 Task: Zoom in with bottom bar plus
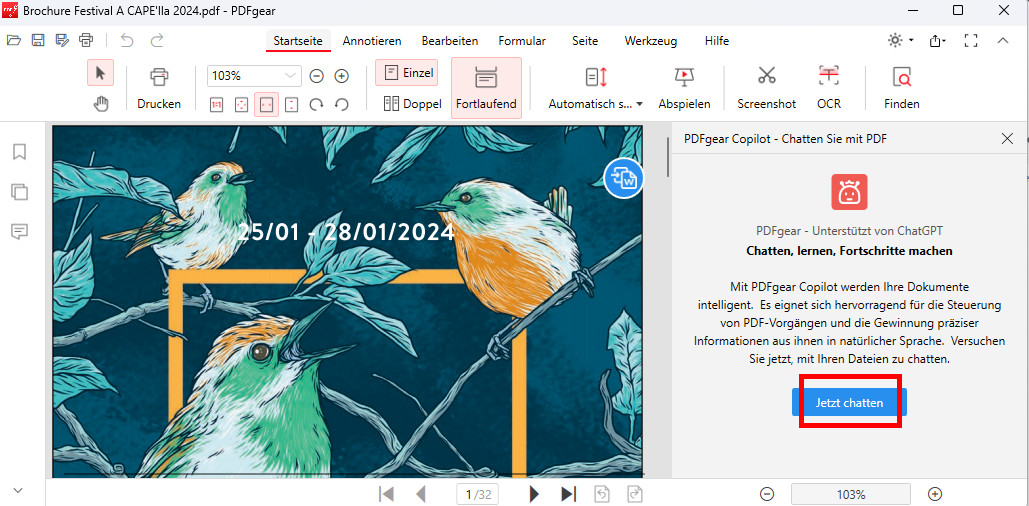[x=936, y=494]
